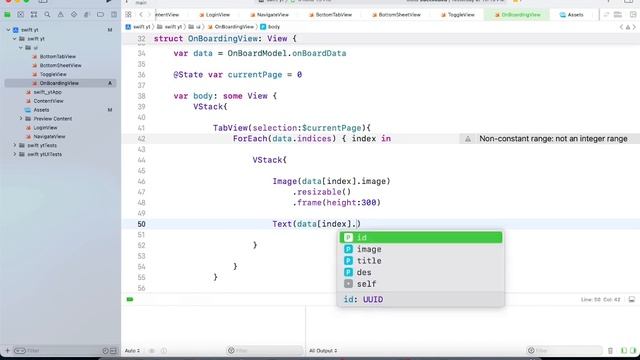Expand the swift ytTests folder

(x=15, y=145)
